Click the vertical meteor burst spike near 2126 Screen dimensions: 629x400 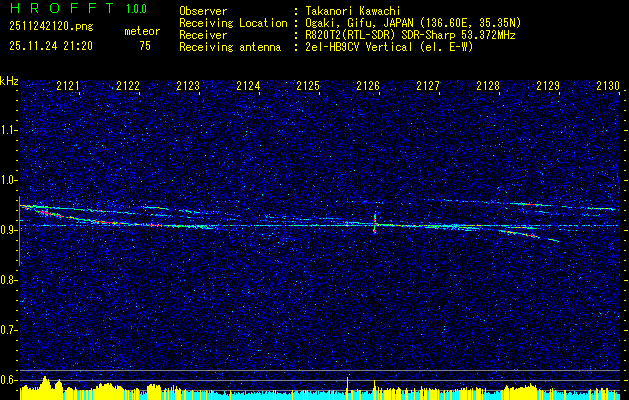tap(375, 222)
